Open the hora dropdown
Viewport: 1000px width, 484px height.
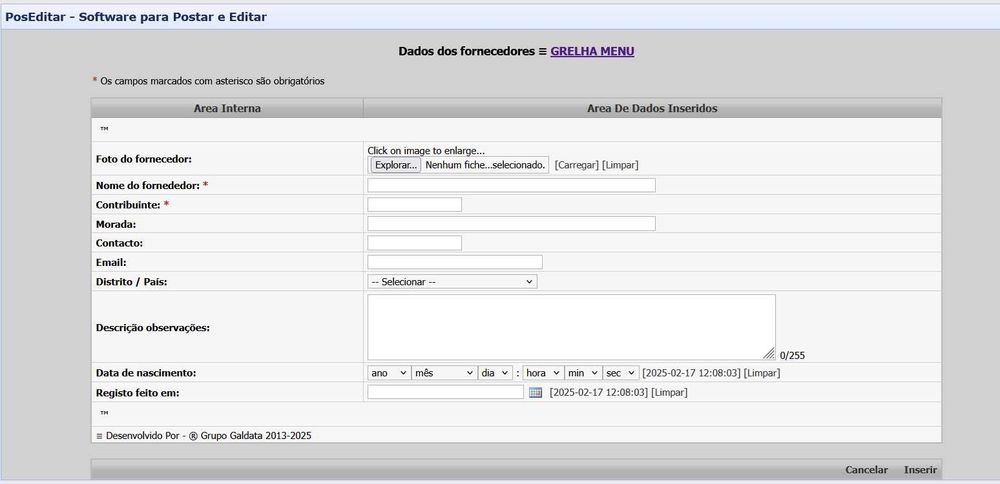point(543,372)
